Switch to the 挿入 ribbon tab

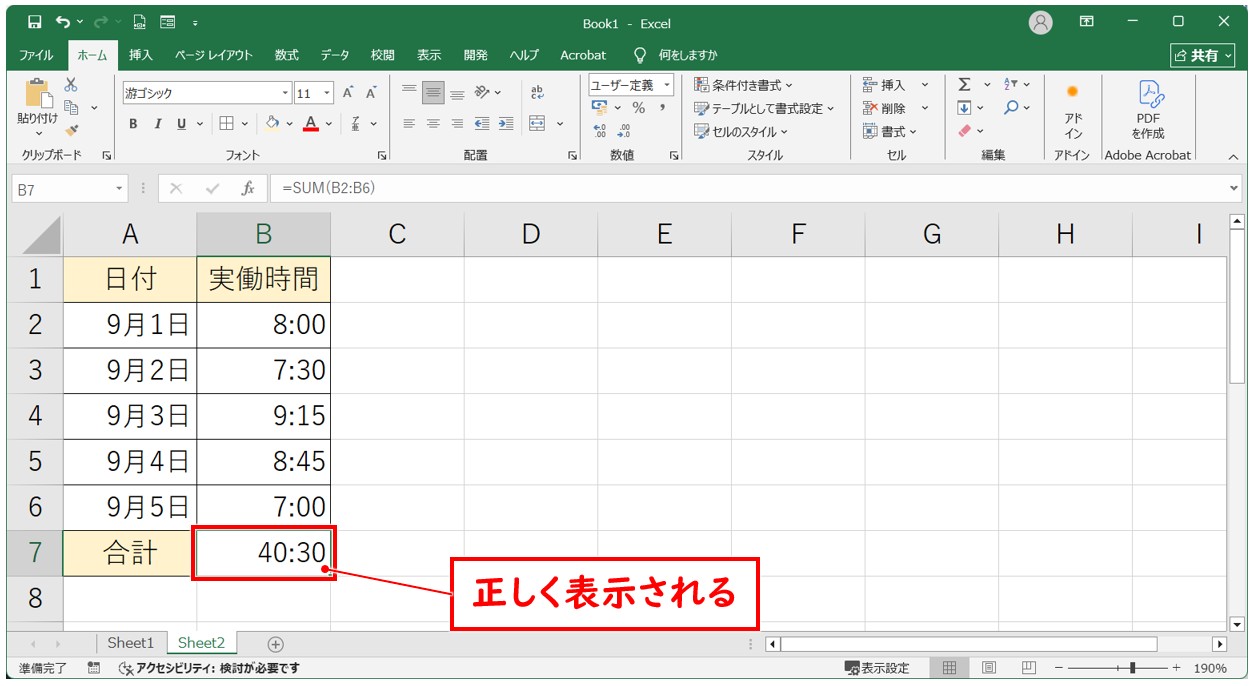tap(141, 55)
